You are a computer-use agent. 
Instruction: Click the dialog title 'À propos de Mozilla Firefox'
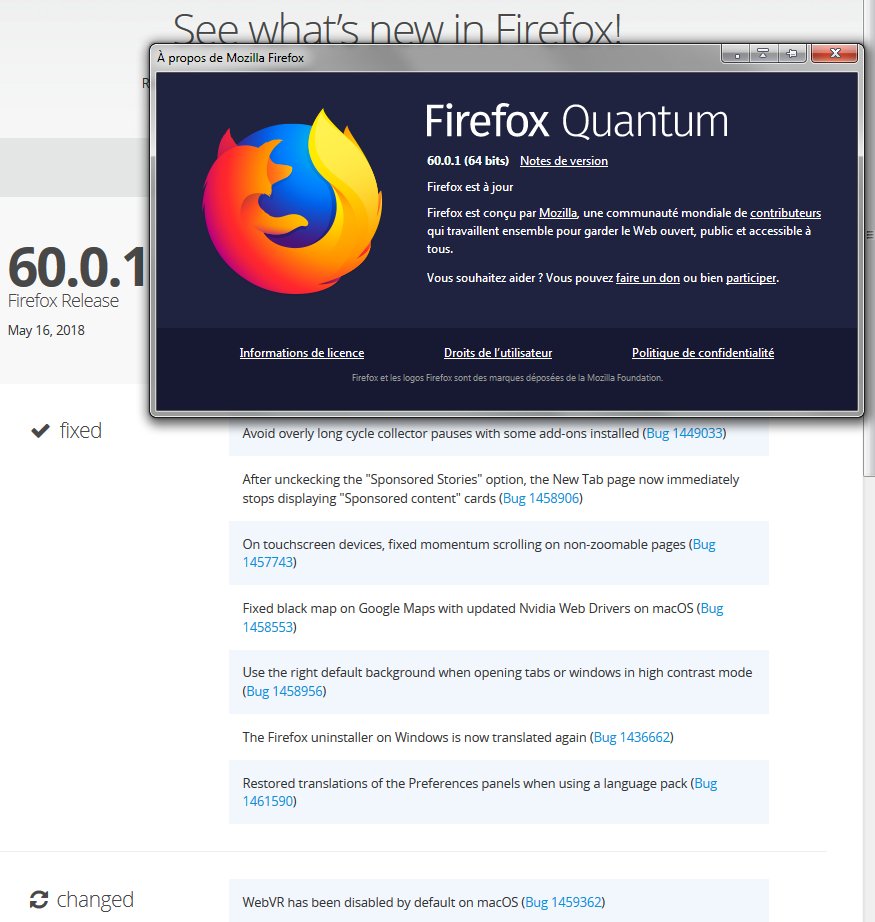click(231, 58)
